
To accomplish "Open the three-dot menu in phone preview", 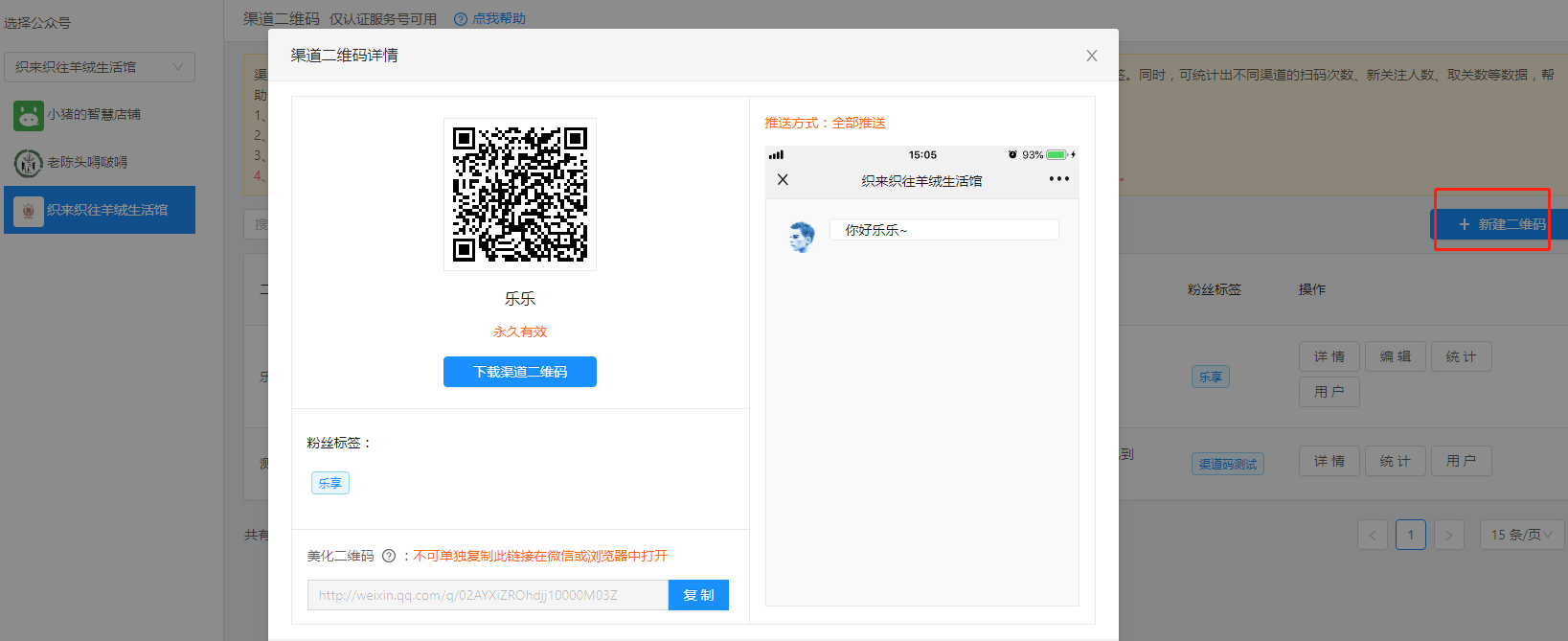I will [1058, 179].
